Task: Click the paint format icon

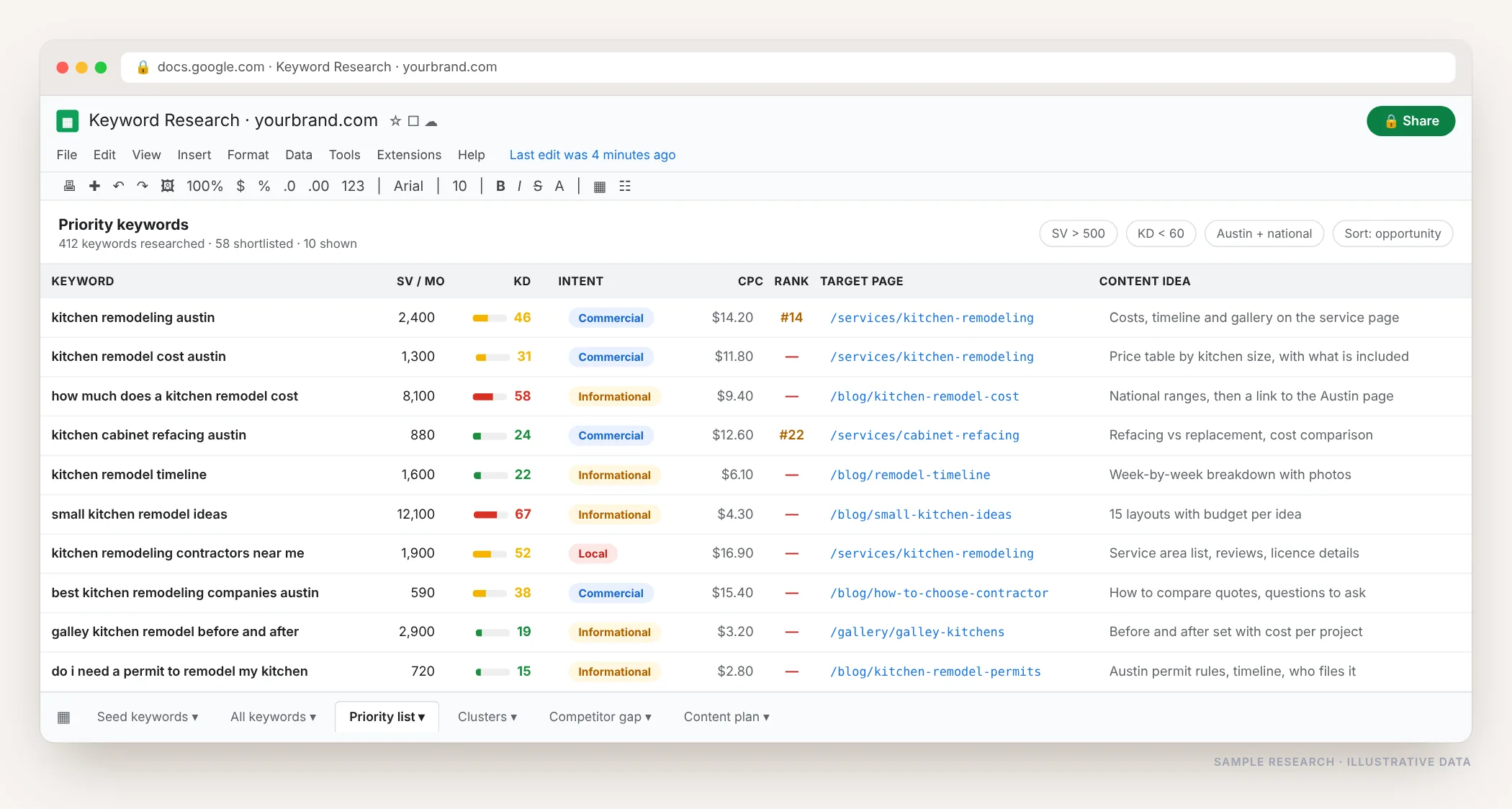Action: coord(167,186)
